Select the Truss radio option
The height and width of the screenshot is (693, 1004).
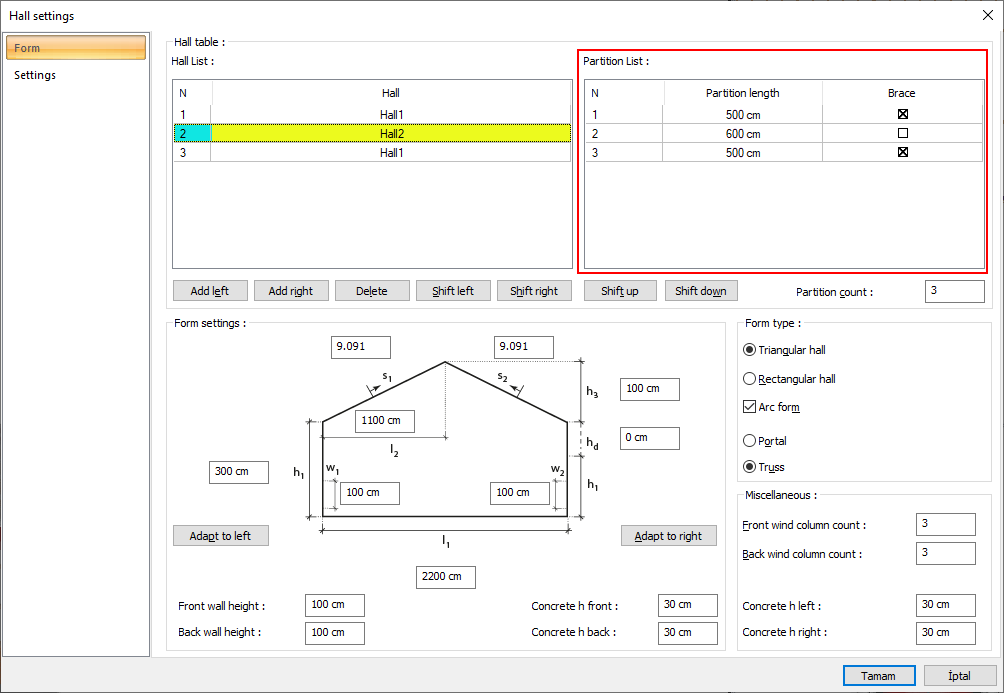click(750, 467)
